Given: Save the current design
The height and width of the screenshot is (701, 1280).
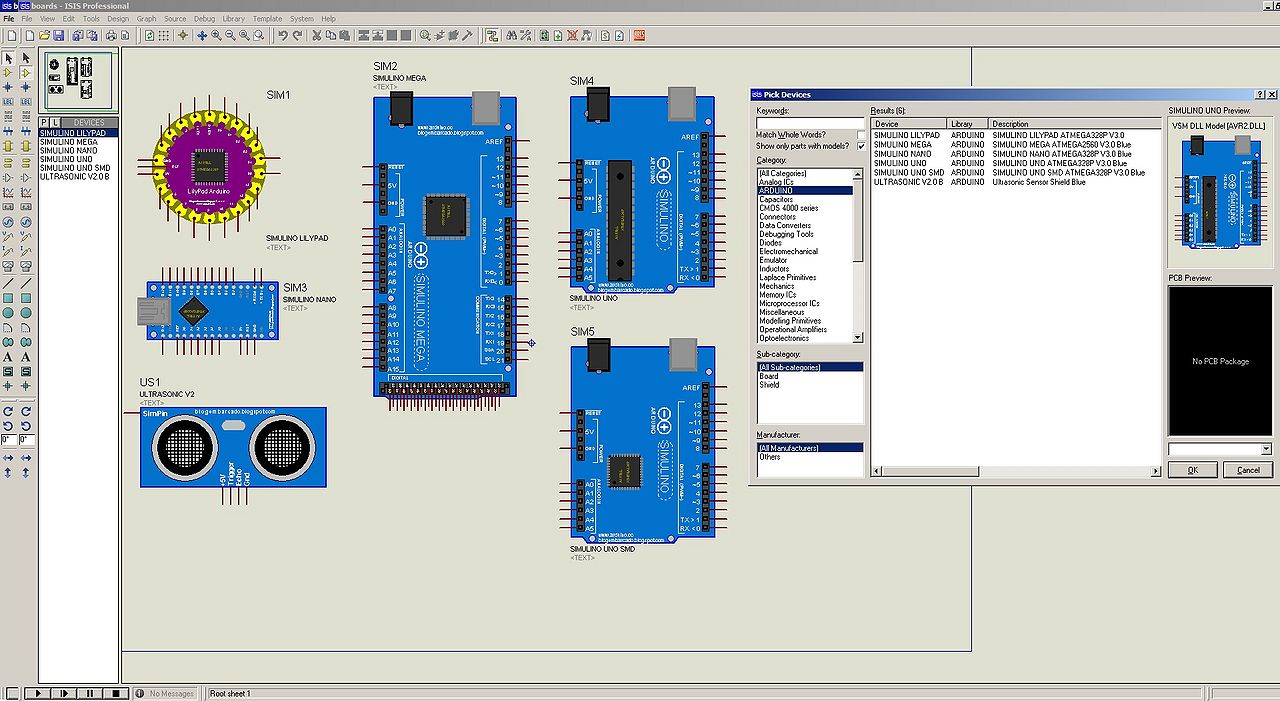Looking at the screenshot, I should click(x=58, y=35).
